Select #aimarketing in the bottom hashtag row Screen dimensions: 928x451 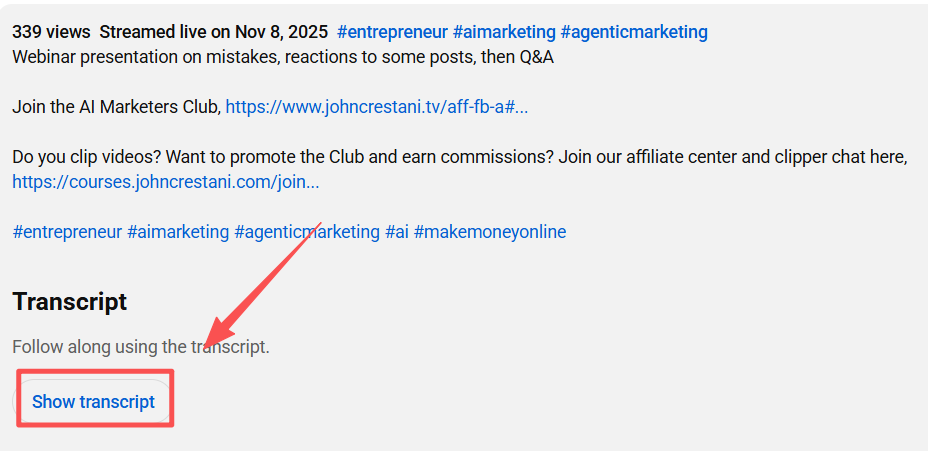coord(178,232)
